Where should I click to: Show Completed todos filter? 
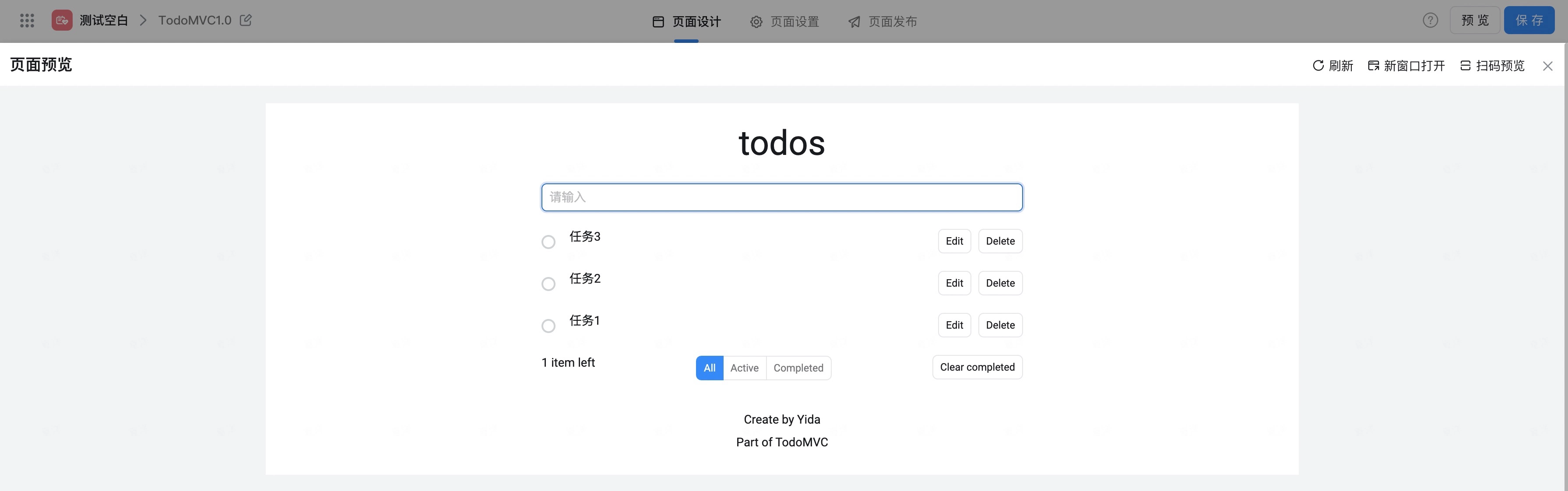tap(798, 368)
